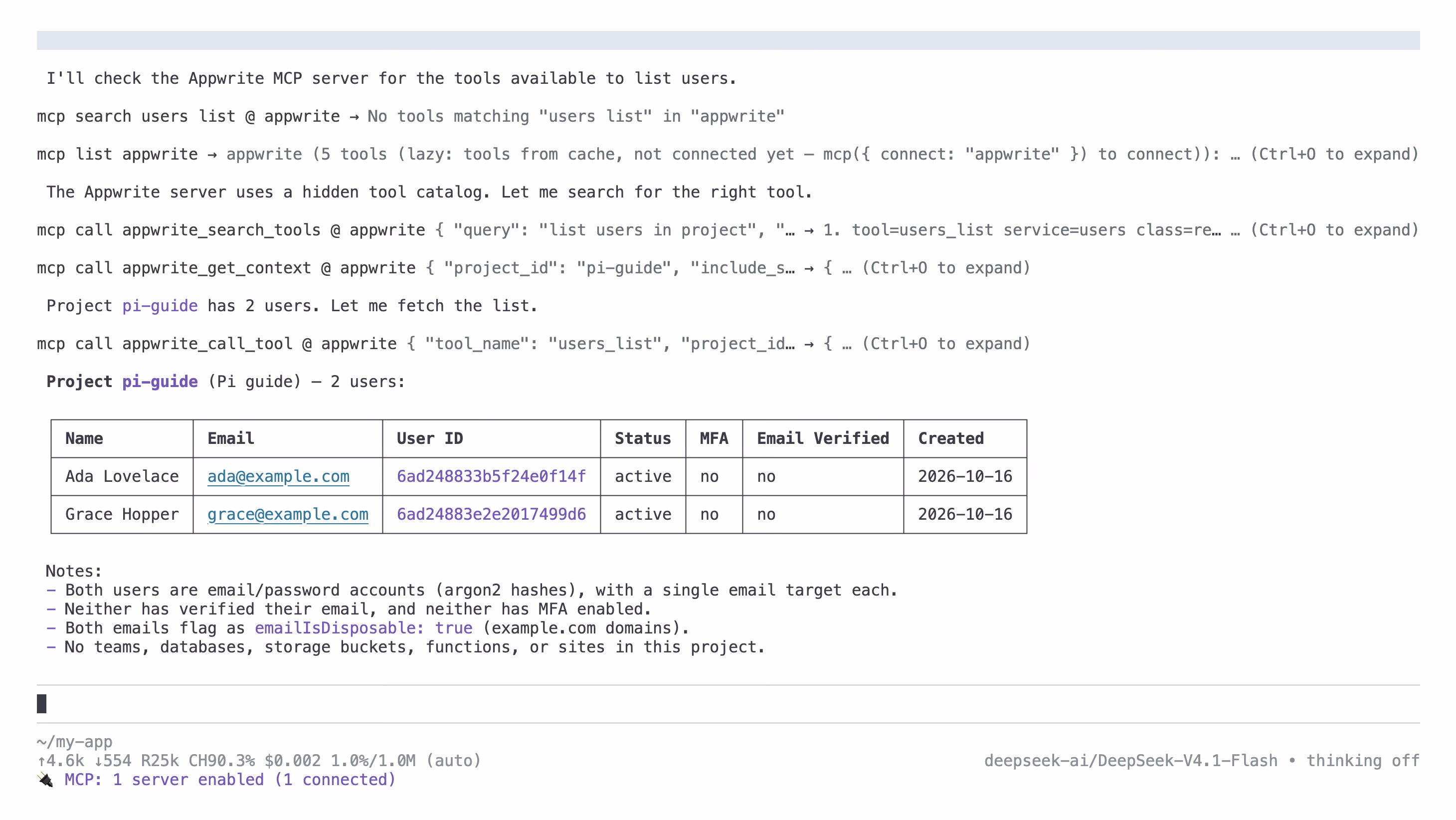Image resolution: width=1456 pixels, height=820 pixels.
Task: Open the grace@example.com email link
Action: point(288,514)
